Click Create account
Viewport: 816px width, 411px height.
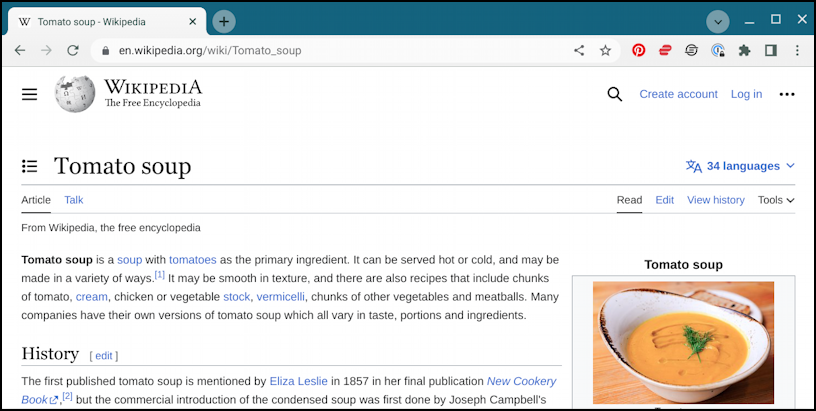[x=678, y=94]
